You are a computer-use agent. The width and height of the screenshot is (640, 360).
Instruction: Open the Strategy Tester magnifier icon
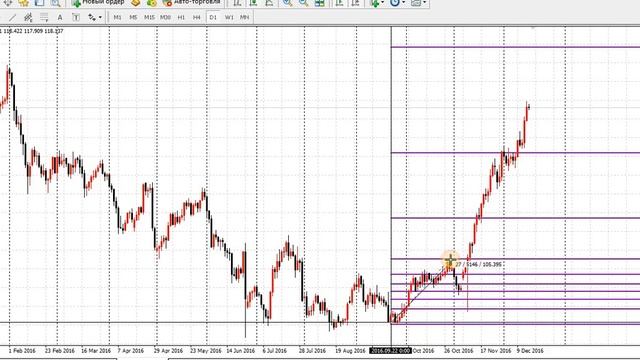[55, 3]
